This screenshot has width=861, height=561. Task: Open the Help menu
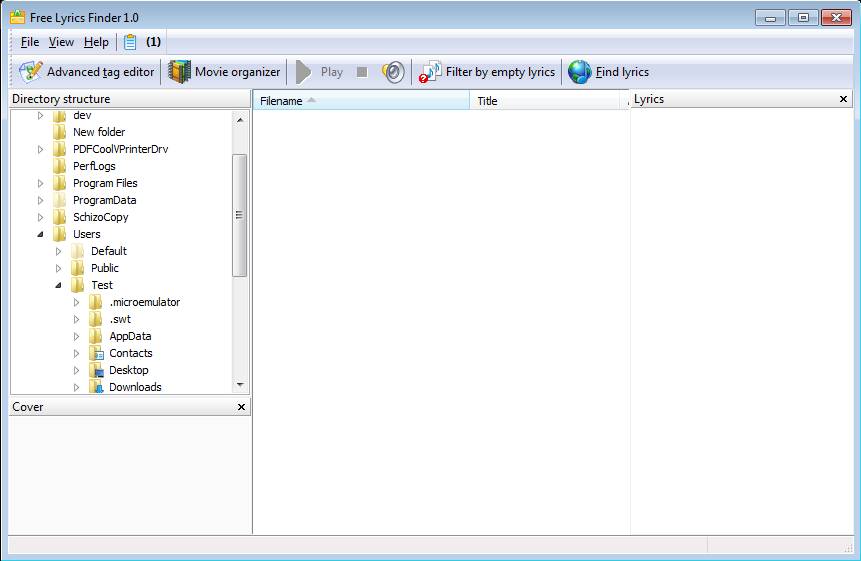96,42
